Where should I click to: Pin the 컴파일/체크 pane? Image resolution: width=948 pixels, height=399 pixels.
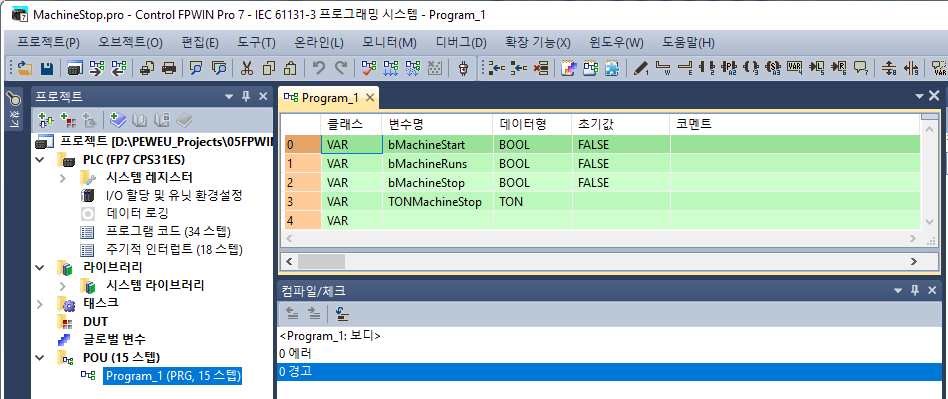pos(914,291)
